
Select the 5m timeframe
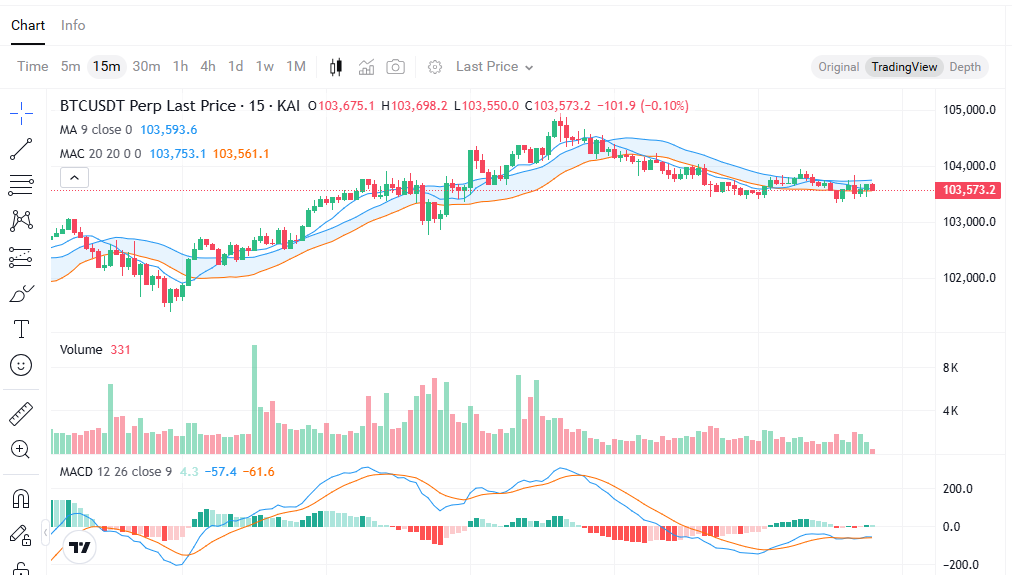(70, 66)
